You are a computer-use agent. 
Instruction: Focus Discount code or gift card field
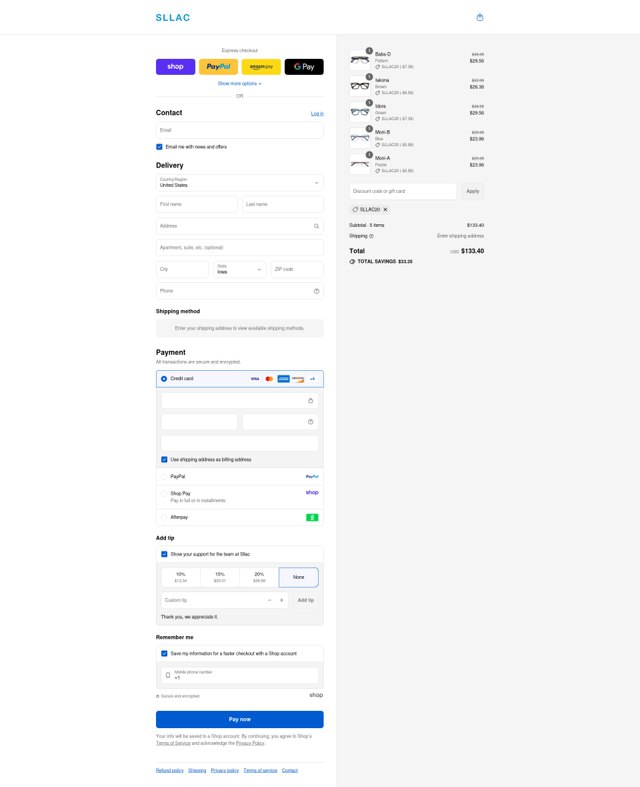click(403, 191)
